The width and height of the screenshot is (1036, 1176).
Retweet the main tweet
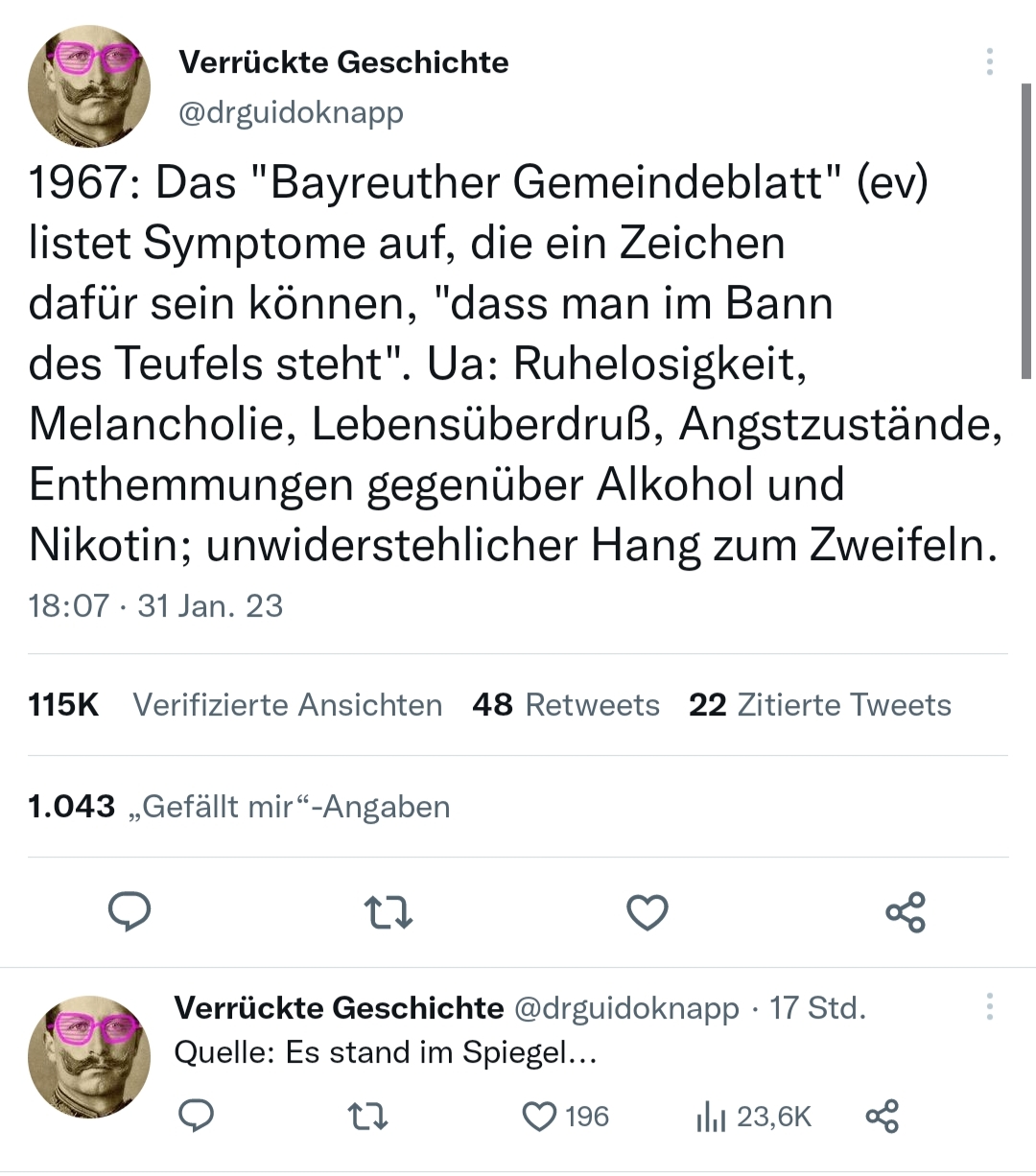click(x=389, y=912)
